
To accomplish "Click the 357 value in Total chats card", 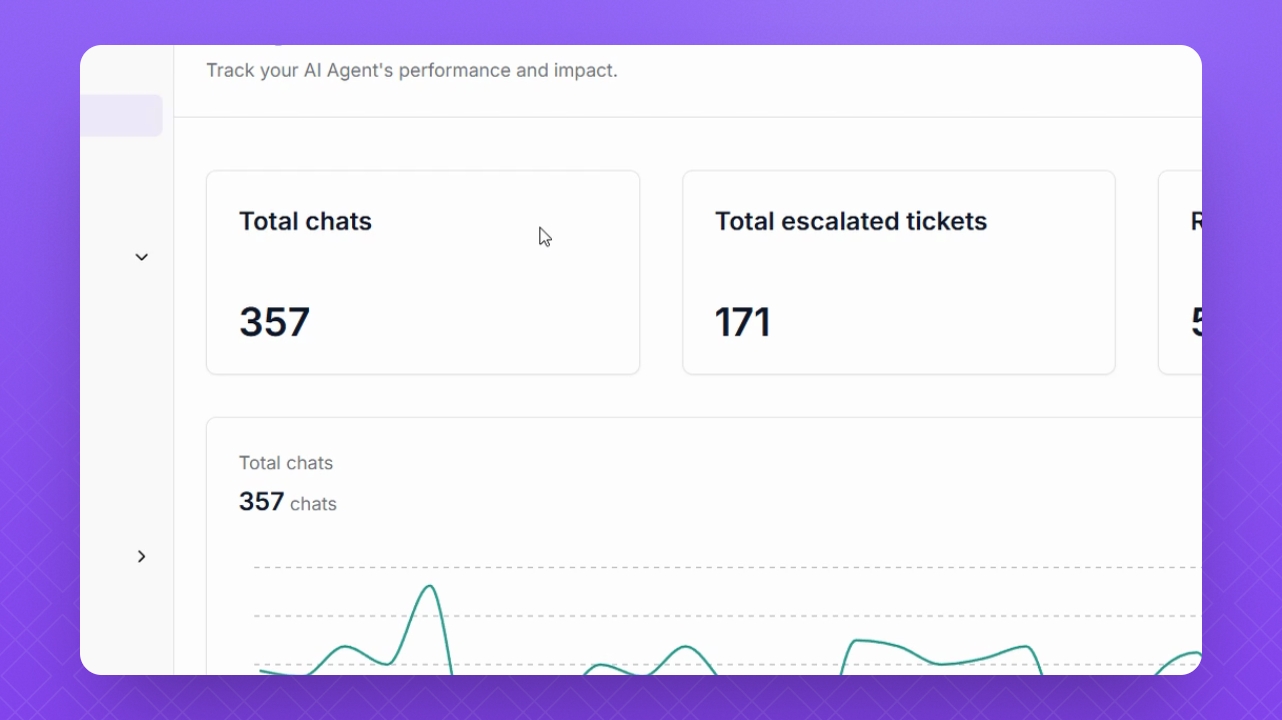I will (x=274, y=323).
